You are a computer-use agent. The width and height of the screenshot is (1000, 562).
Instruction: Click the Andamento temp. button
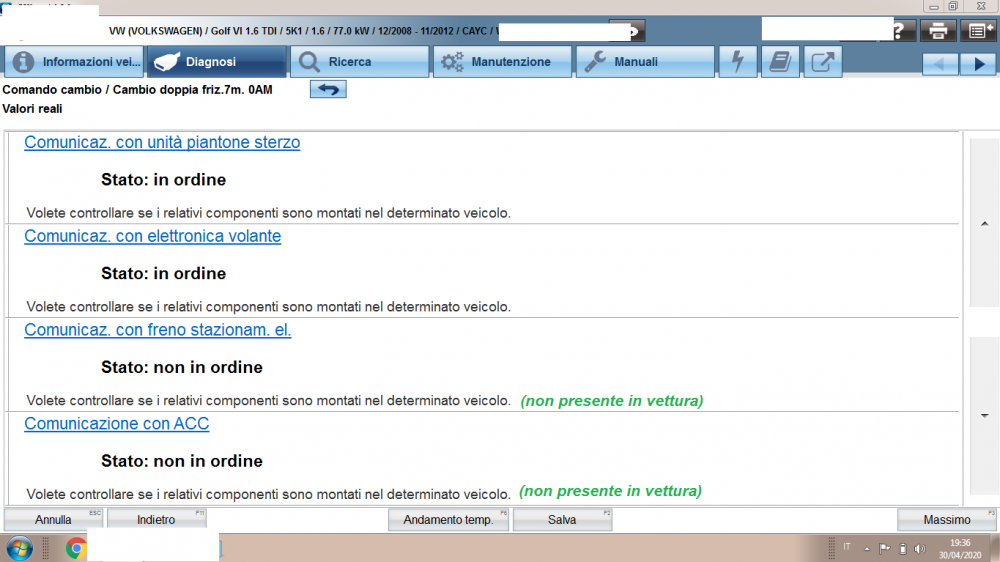(x=448, y=520)
